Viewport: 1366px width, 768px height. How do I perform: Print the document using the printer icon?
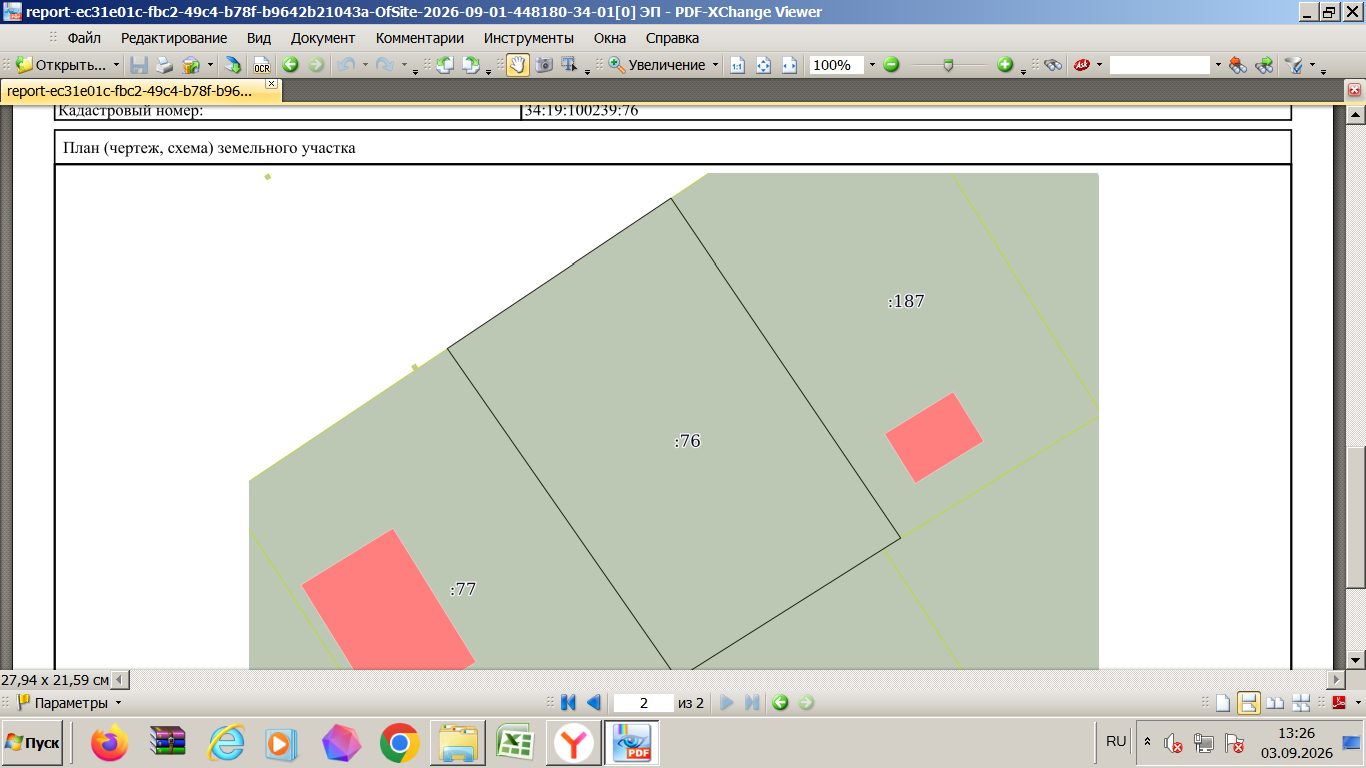click(164, 65)
